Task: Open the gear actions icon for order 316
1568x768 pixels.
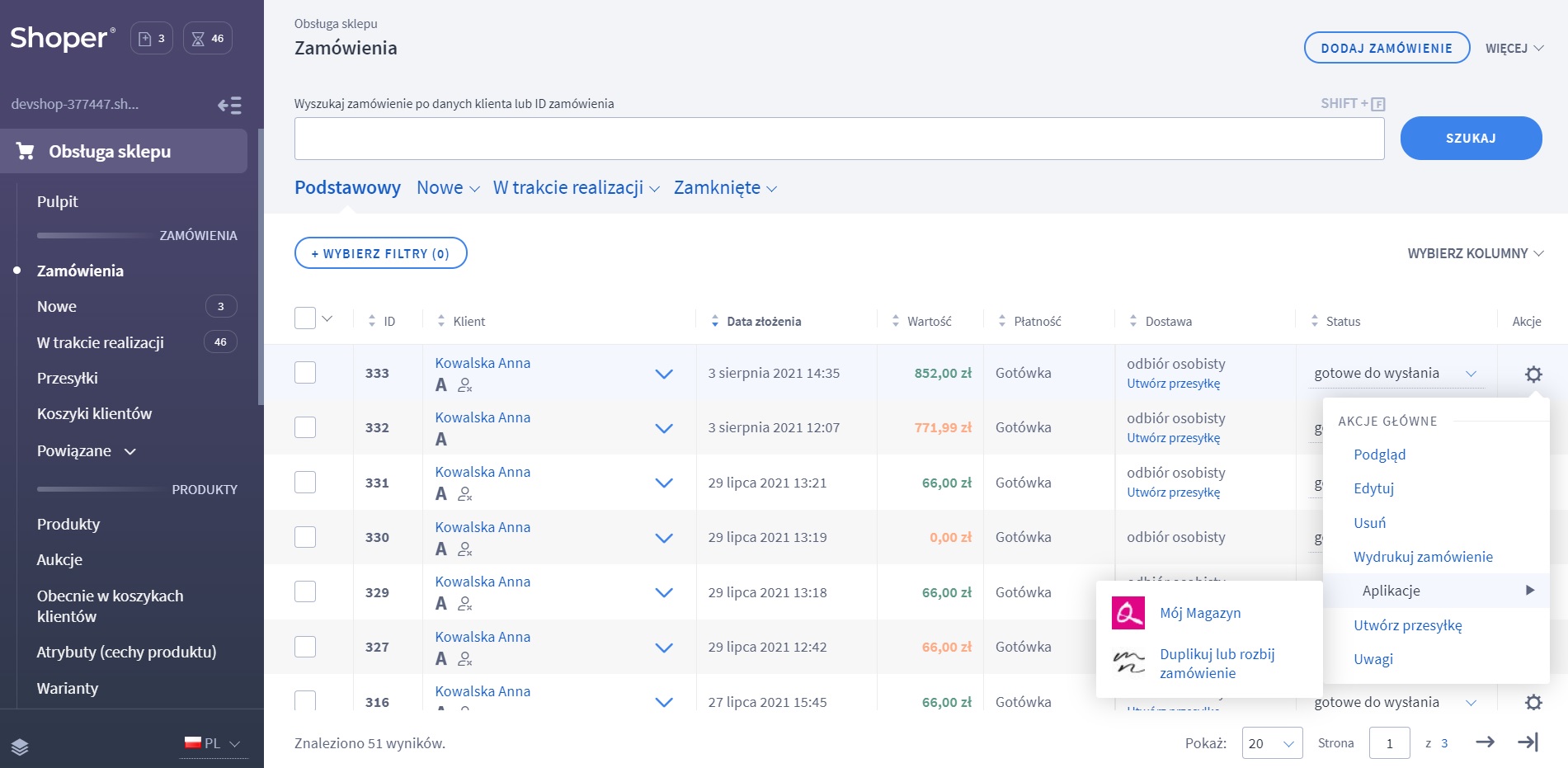Action: pyautogui.click(x=1533, y=702)
